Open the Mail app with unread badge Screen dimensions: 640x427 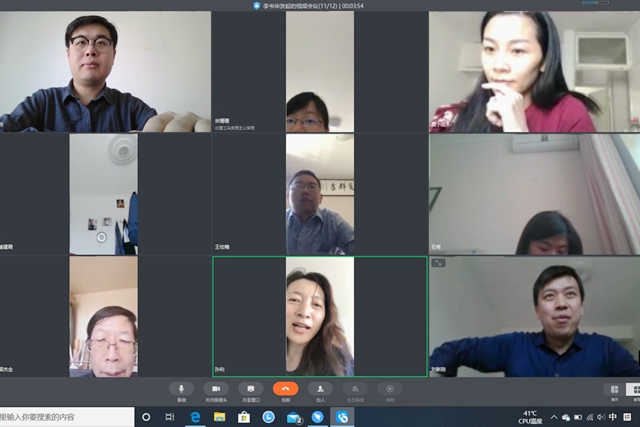(293, 417)
